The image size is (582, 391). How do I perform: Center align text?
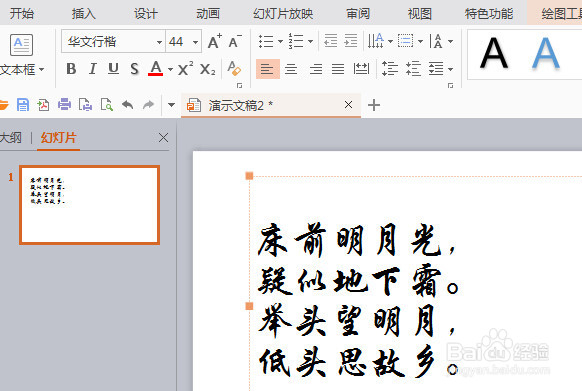pos(291,69)
